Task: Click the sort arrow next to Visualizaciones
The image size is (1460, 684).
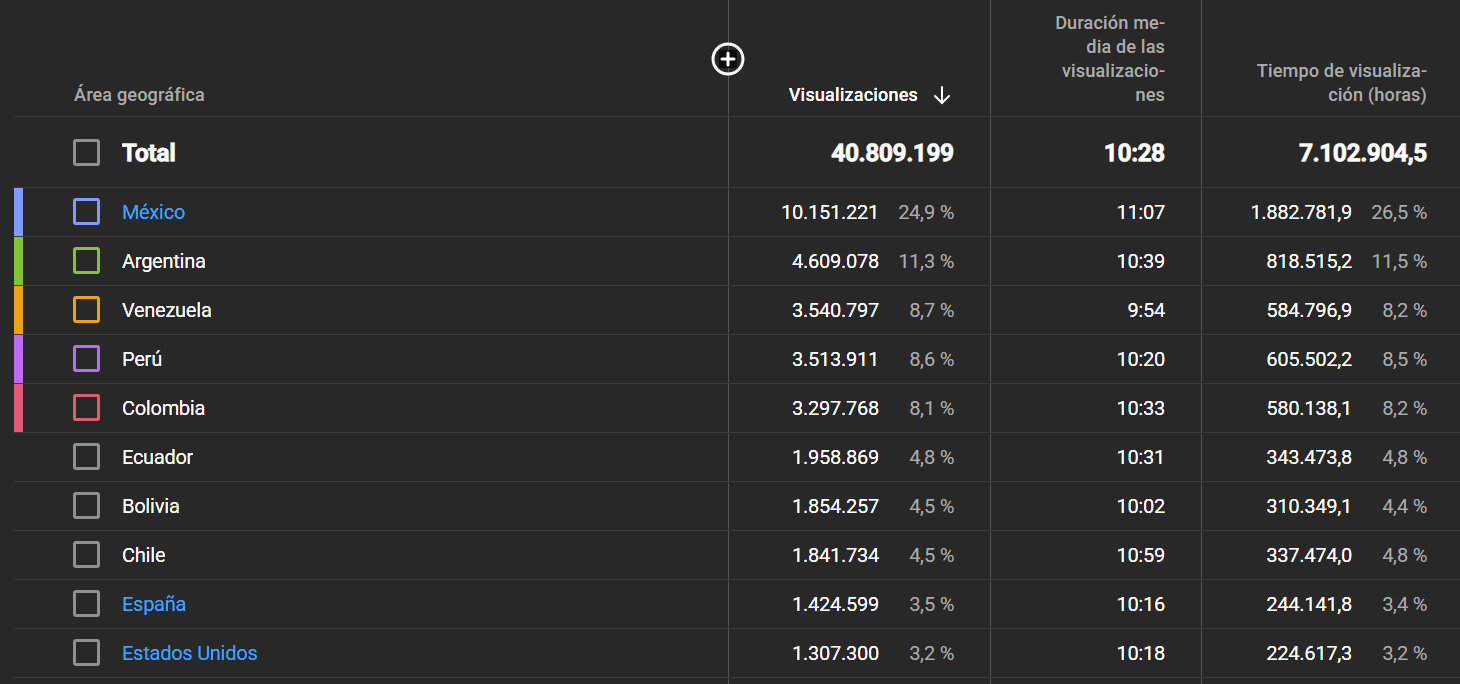Action: pos(941,95)
